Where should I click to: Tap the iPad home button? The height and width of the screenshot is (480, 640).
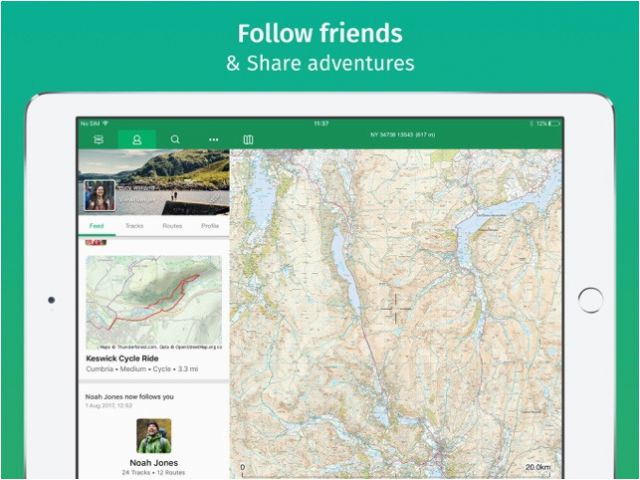tap(590, 300)
